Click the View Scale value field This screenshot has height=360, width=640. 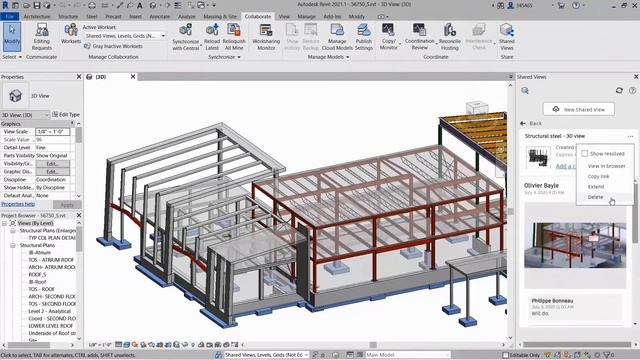click(x=53, y=132)
